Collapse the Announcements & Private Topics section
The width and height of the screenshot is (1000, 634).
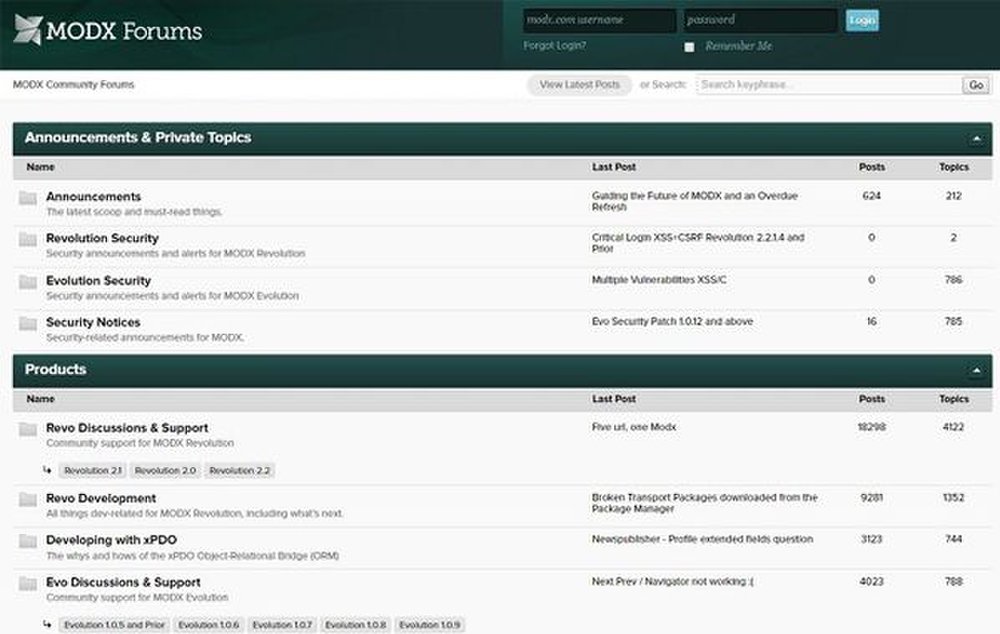976,138
